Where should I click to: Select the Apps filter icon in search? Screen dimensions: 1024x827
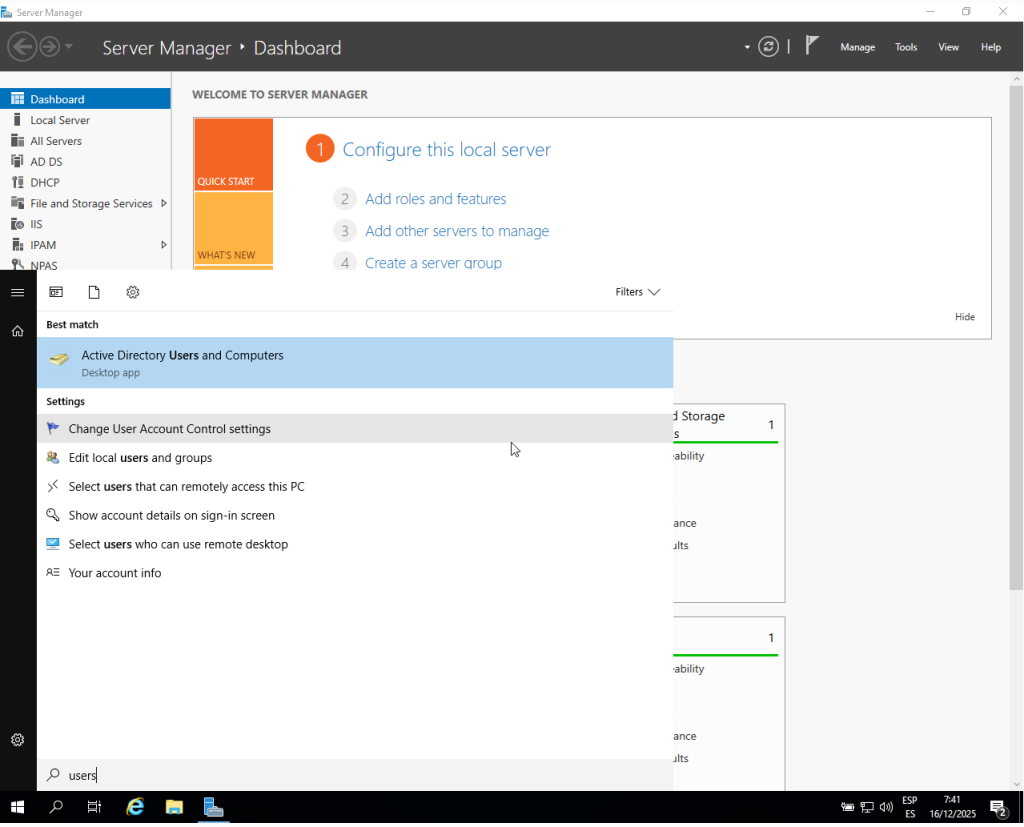coord(57,292)
